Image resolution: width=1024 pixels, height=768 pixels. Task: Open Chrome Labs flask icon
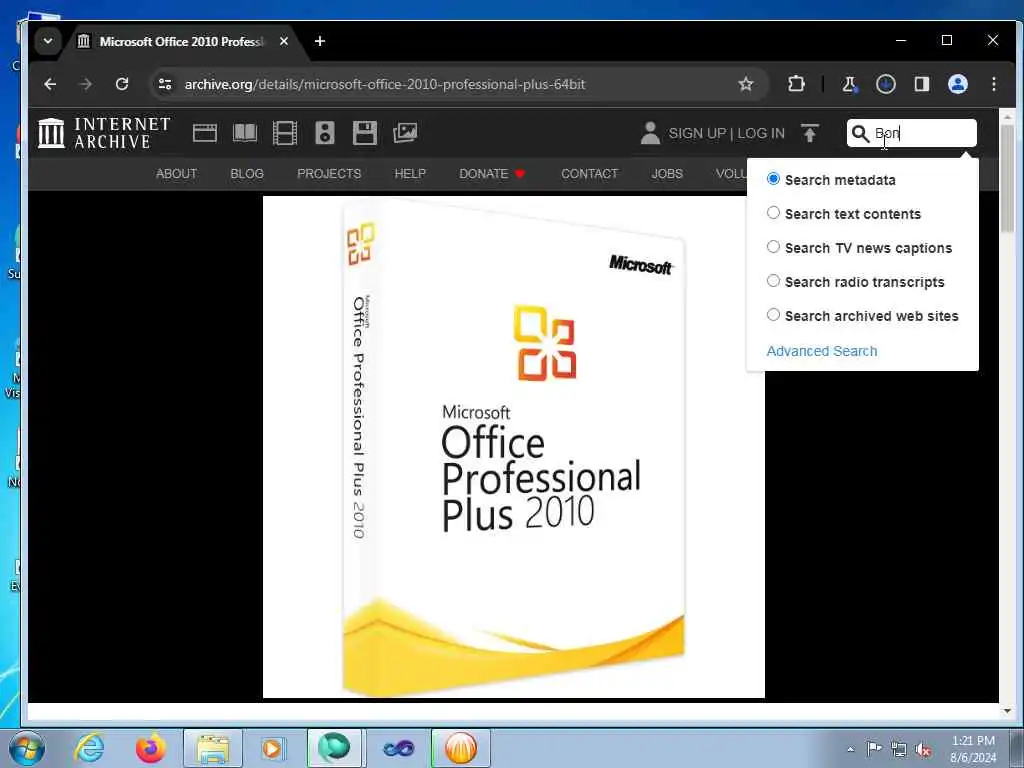coord(849,84)
